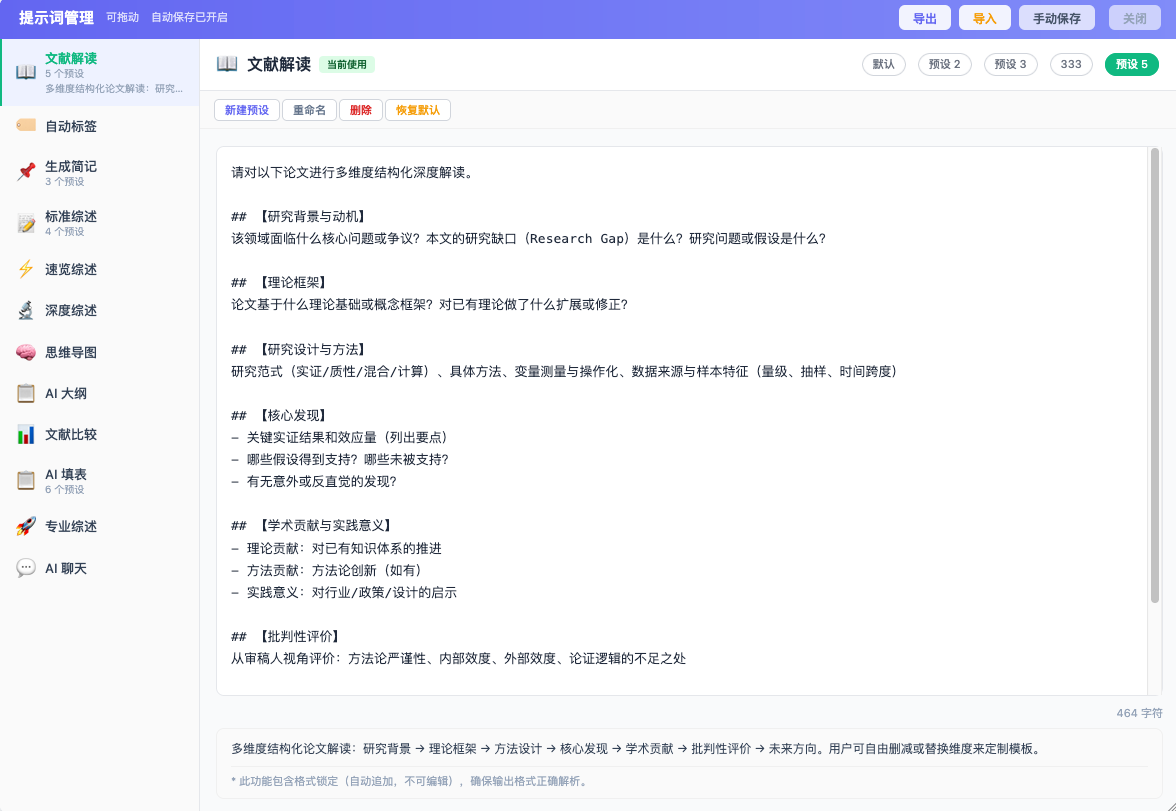The image size is (1176, 811).
Task: Click the 恢复默认 restore button
Action: point(418,110)
